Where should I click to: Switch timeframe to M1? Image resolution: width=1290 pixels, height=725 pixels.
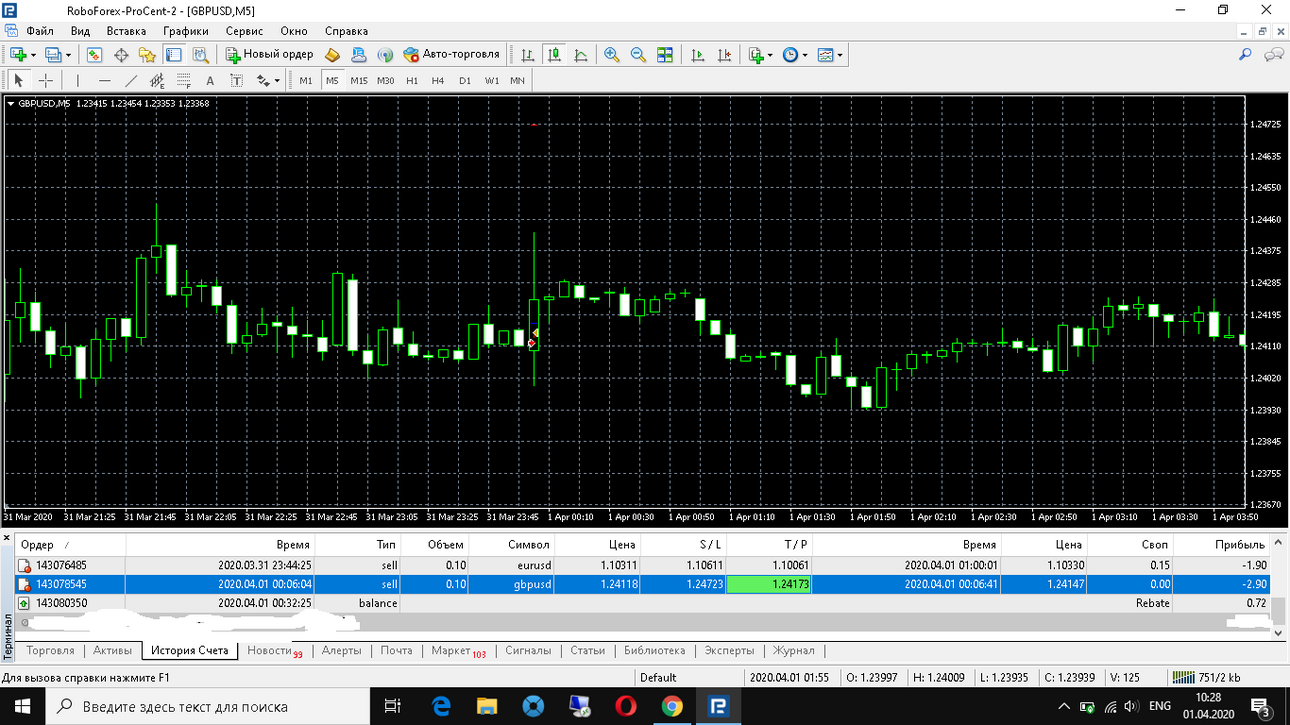(306, 80)
